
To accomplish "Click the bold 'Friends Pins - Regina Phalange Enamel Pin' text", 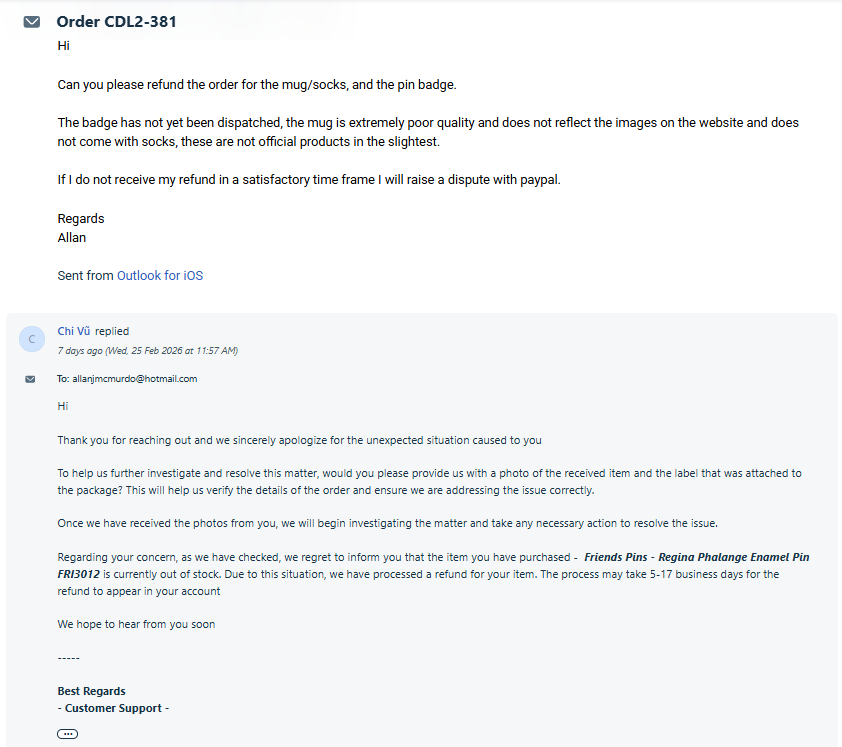I will 696,557.
